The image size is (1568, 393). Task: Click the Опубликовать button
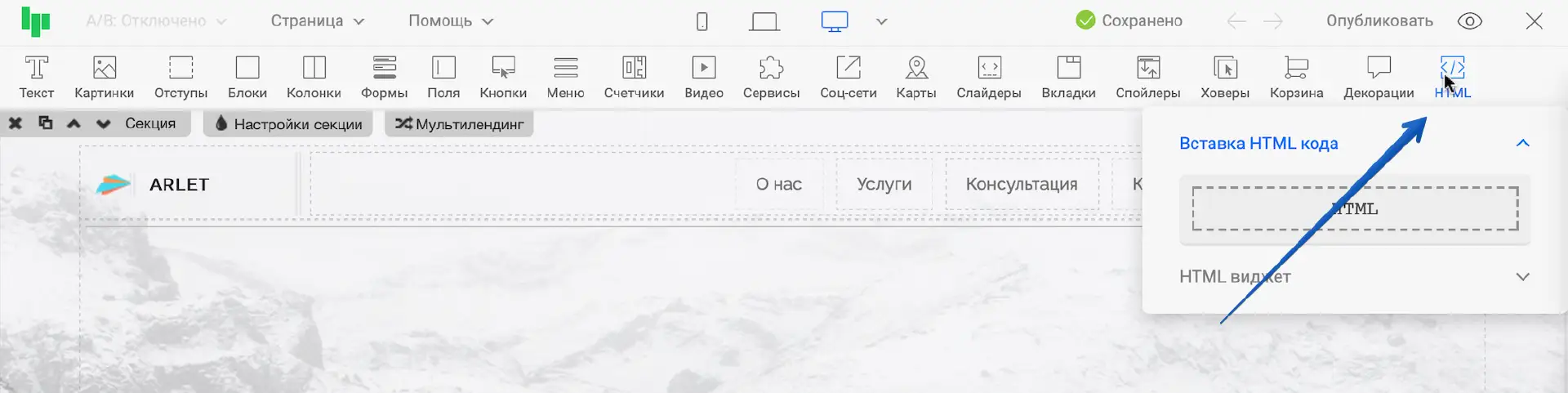(1379, 21)
